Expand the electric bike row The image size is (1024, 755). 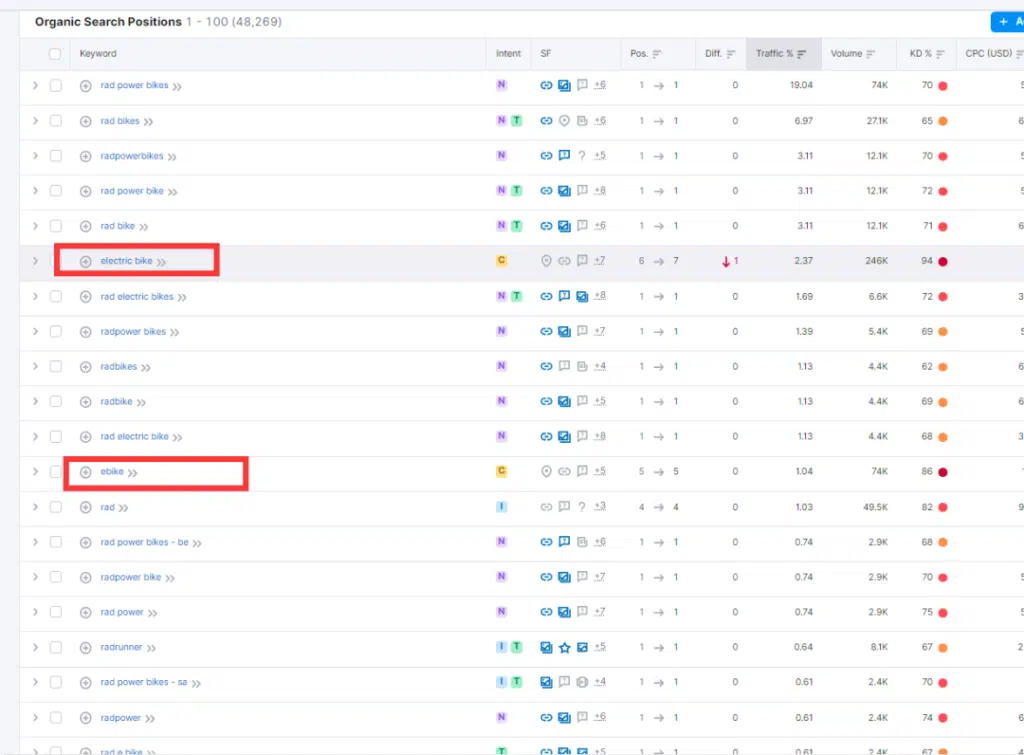click(x=35, y=261)
